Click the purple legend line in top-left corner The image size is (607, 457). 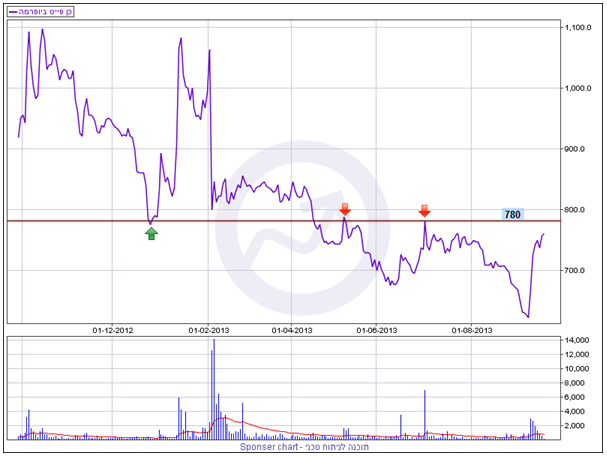(14, 11)
